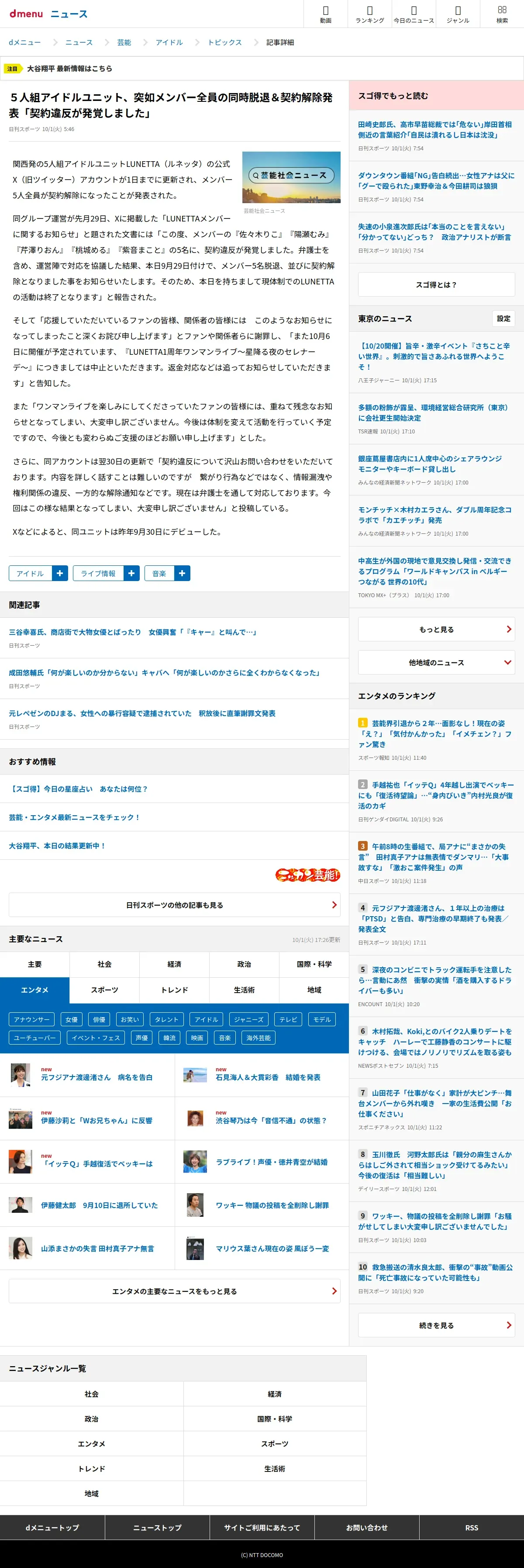Select the ユーチューバー sub-category chip
This screenshot has height=1568, width=524.
[34, 1038]
